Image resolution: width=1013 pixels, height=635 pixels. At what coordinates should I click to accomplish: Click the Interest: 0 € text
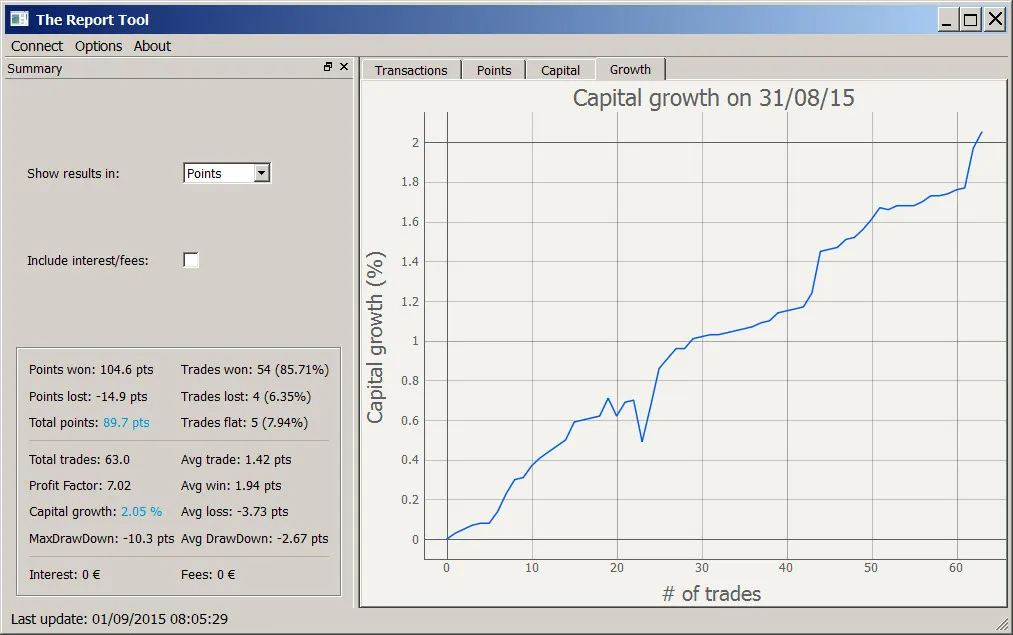pyautogui.click(x=65, y=574)
